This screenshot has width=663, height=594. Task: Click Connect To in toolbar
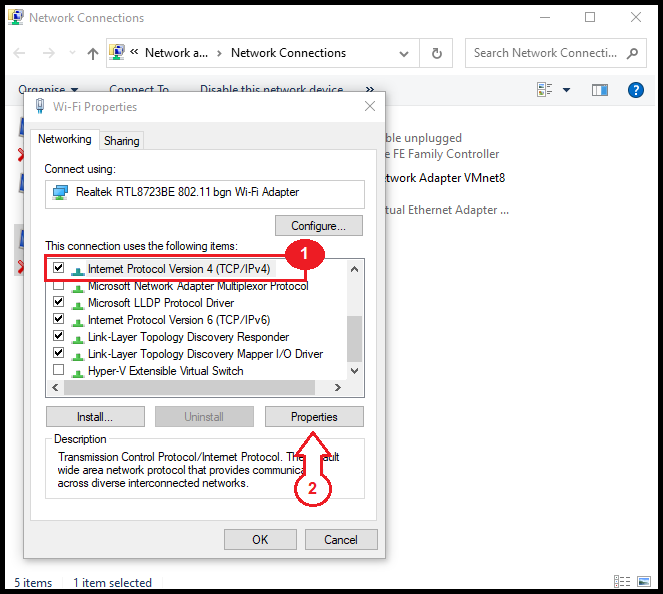click(x=139, y=89)
